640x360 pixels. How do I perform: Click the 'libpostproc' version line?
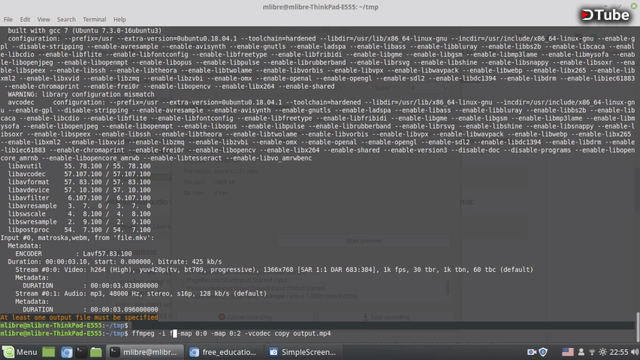pos(79,230)
